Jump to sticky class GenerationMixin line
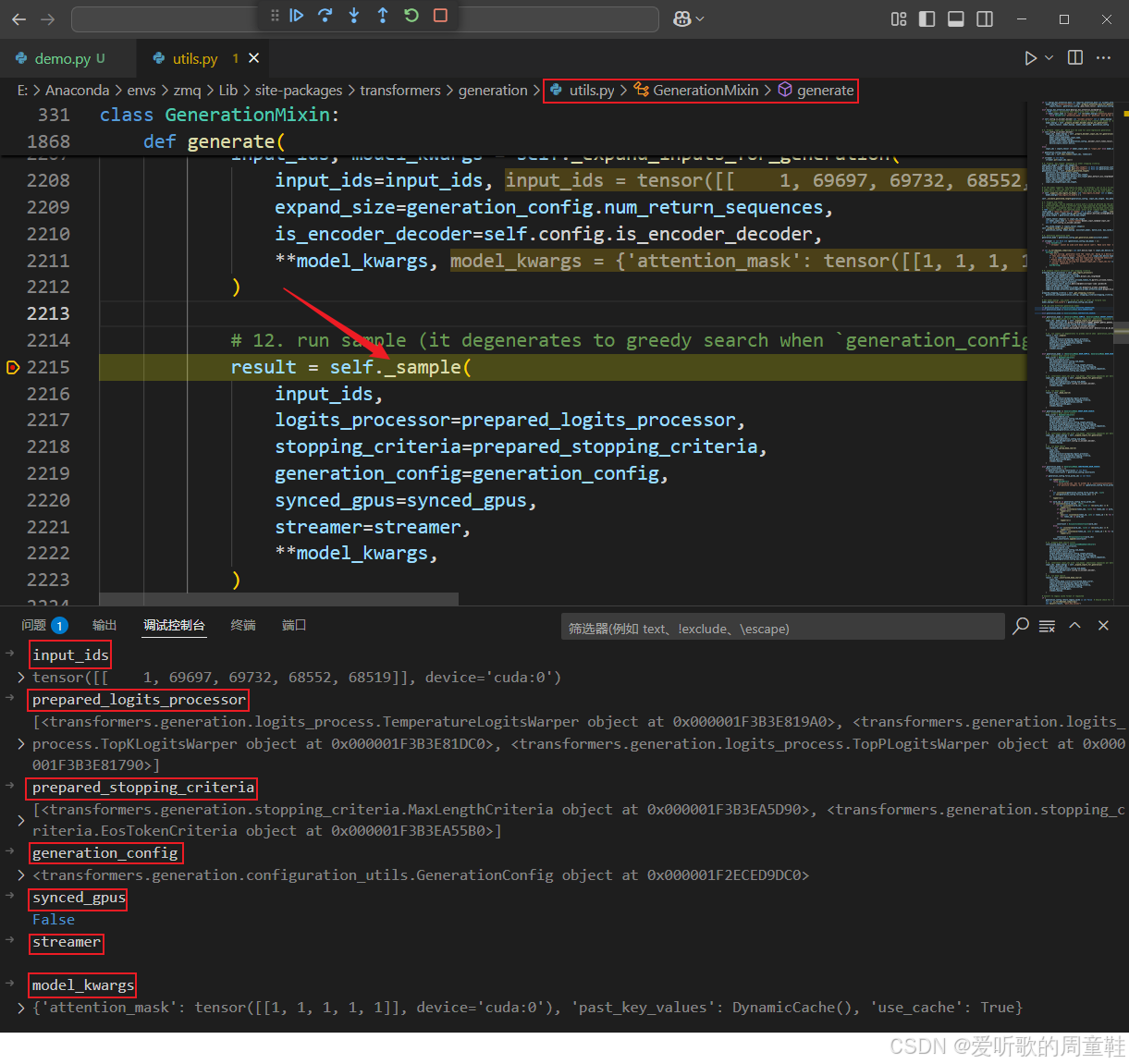Screen dimensions: 1129x1064 click(220, 115)
